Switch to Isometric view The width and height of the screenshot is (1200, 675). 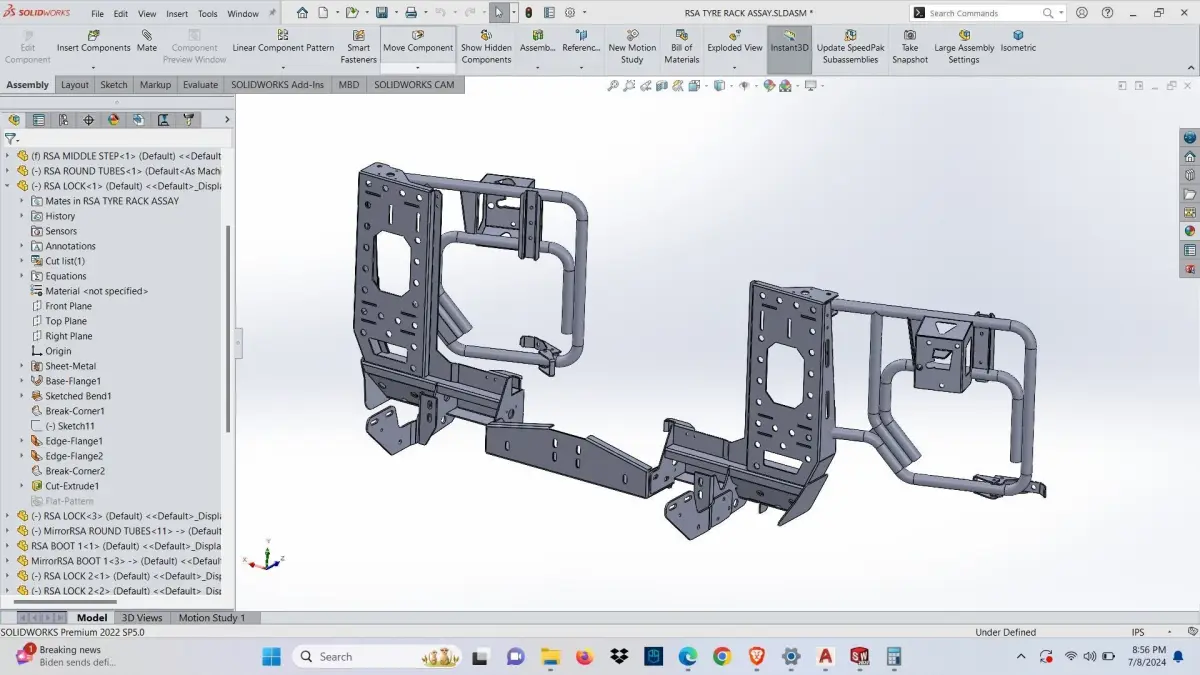1018,41
